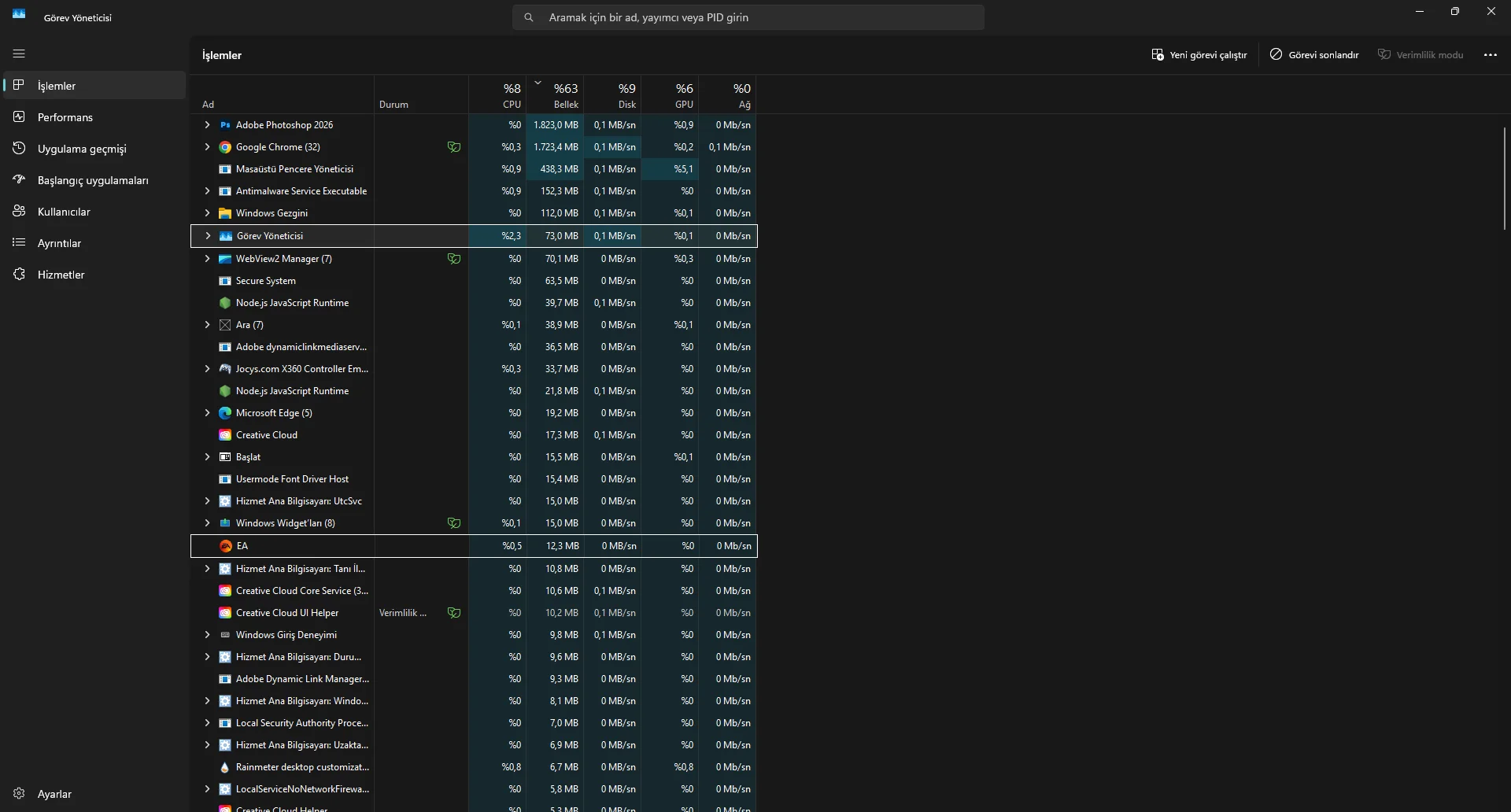The image size is (1511, 812).
Task: Click Yeni görevi çalıştır button
Action: [1199, 54]
